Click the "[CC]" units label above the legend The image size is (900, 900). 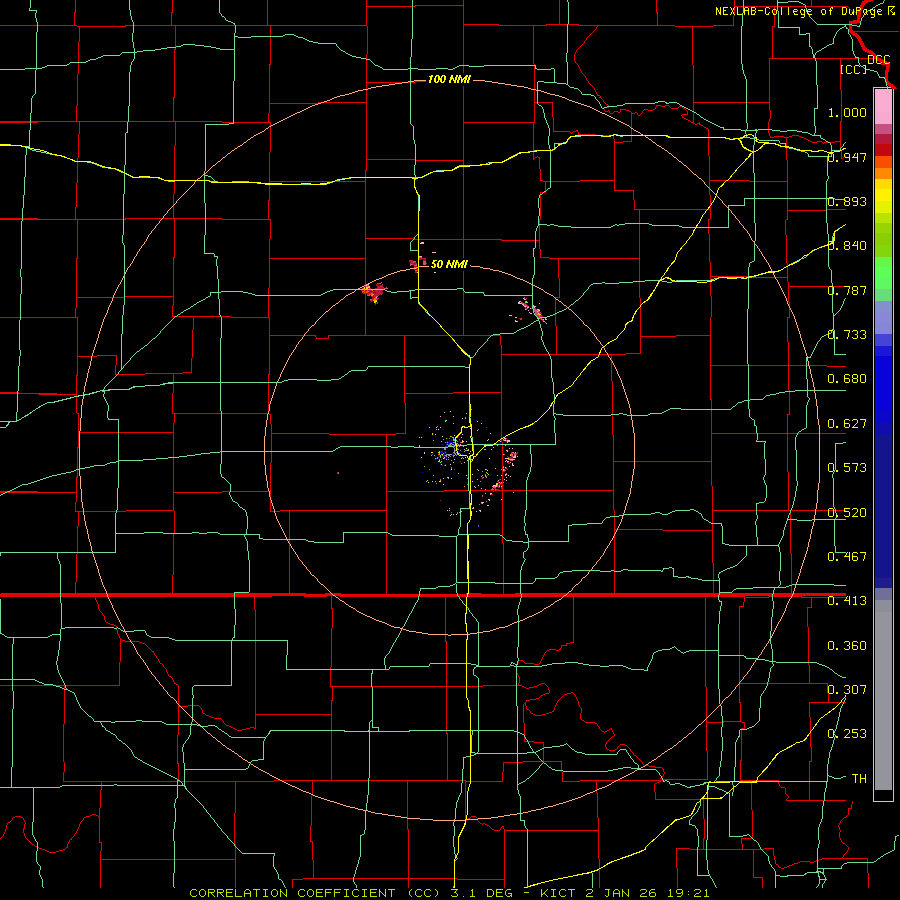[853, 69]
